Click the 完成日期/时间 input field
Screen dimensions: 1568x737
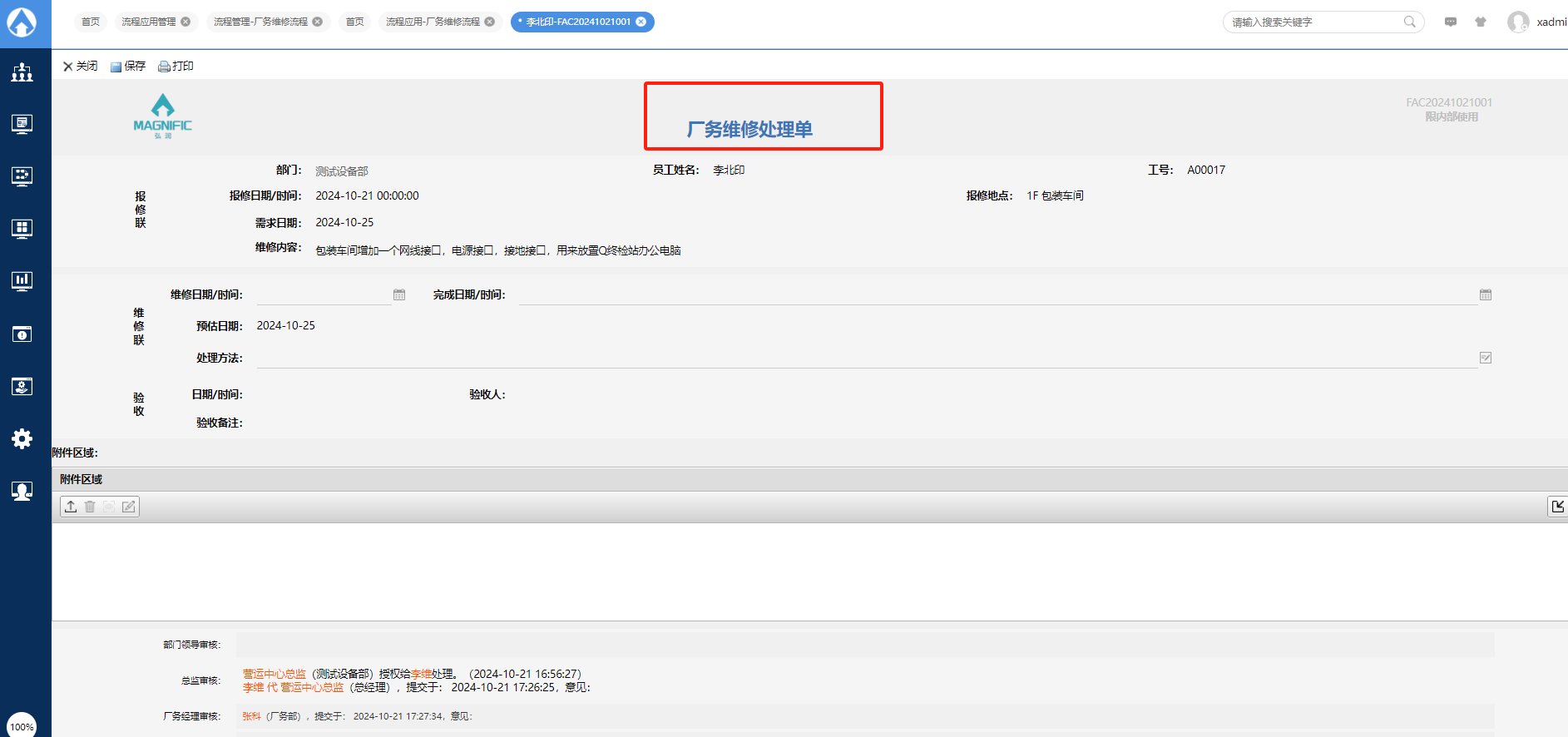[x=998, y=294]
